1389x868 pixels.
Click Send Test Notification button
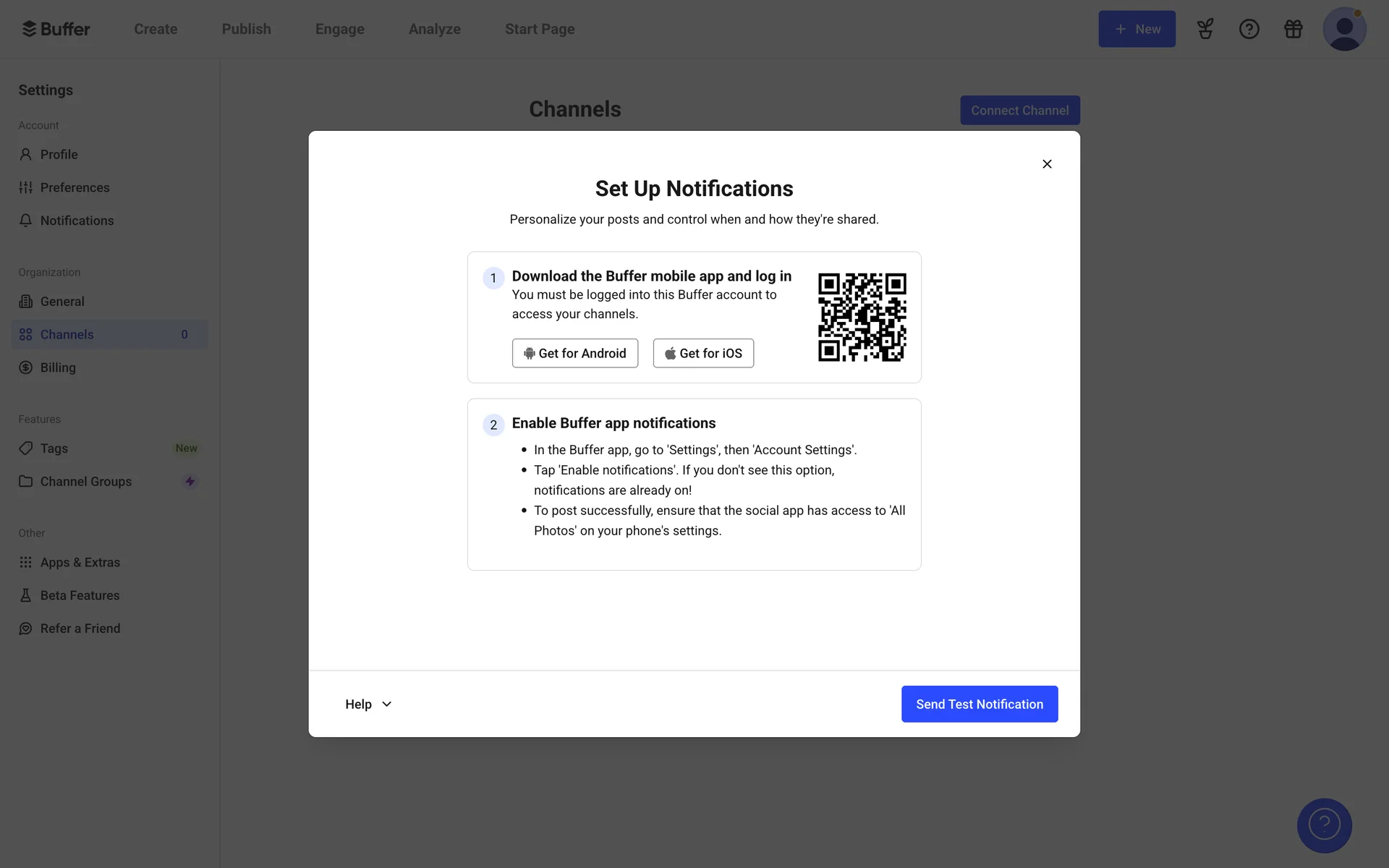979,704
